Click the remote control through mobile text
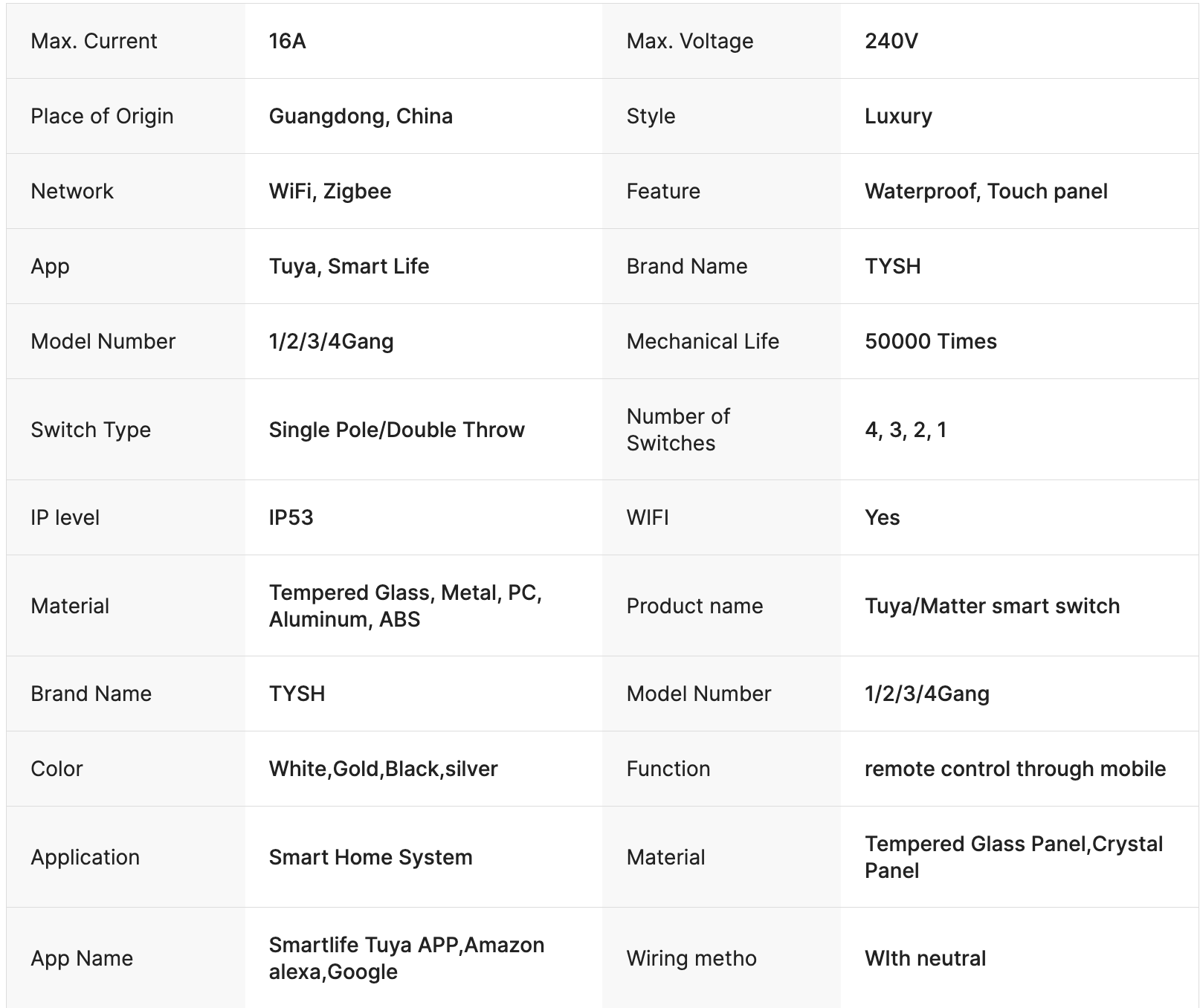The image size is (1200, 1008). [x=1015, y=769]
